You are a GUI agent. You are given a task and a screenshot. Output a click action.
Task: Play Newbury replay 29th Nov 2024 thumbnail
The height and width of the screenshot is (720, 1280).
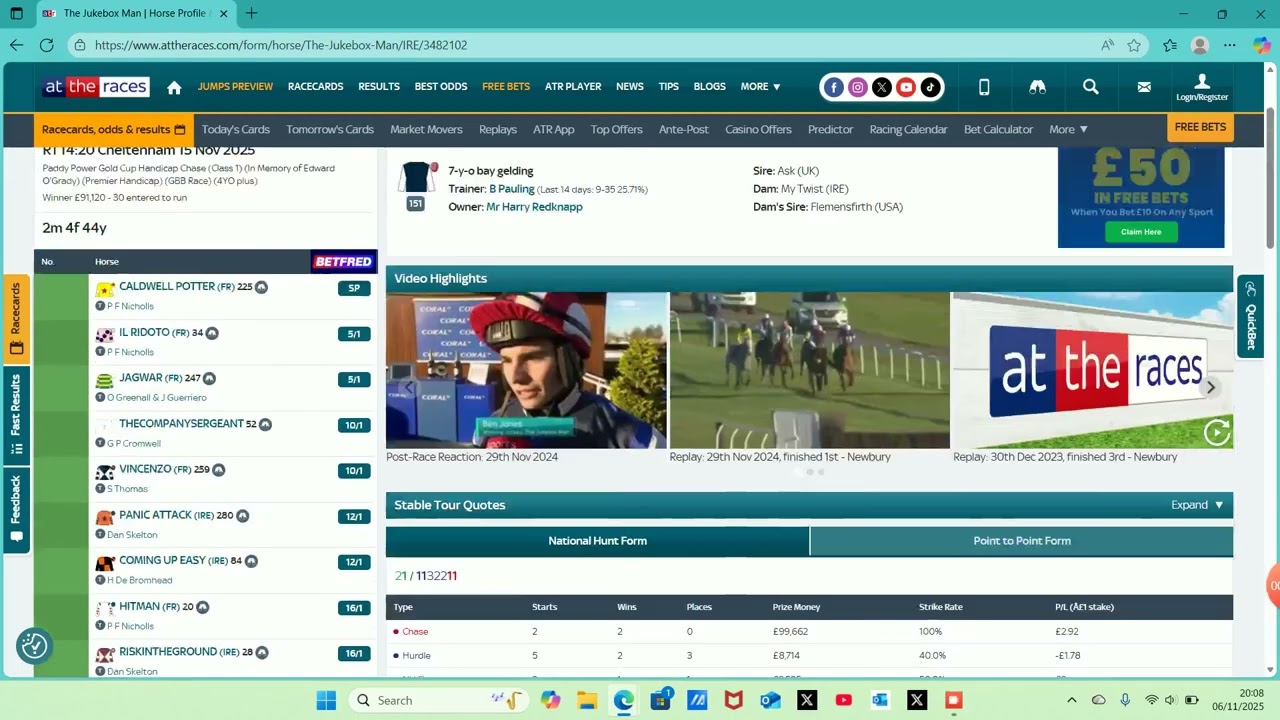pyautogui.click(x=810, y=370)
